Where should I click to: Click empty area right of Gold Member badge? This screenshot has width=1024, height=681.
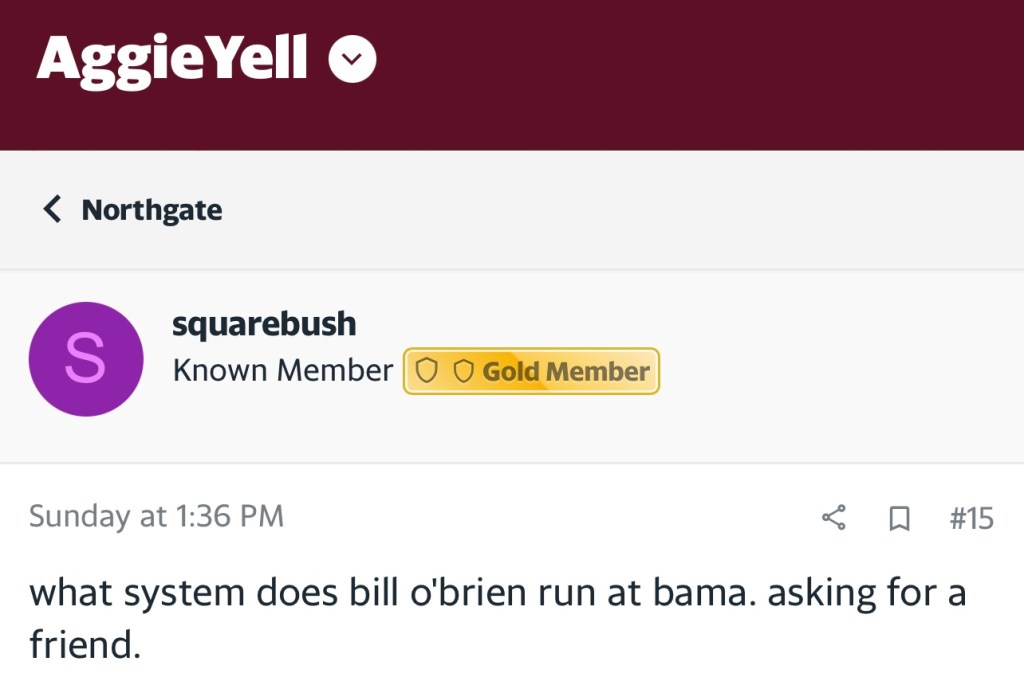(840, 372)
